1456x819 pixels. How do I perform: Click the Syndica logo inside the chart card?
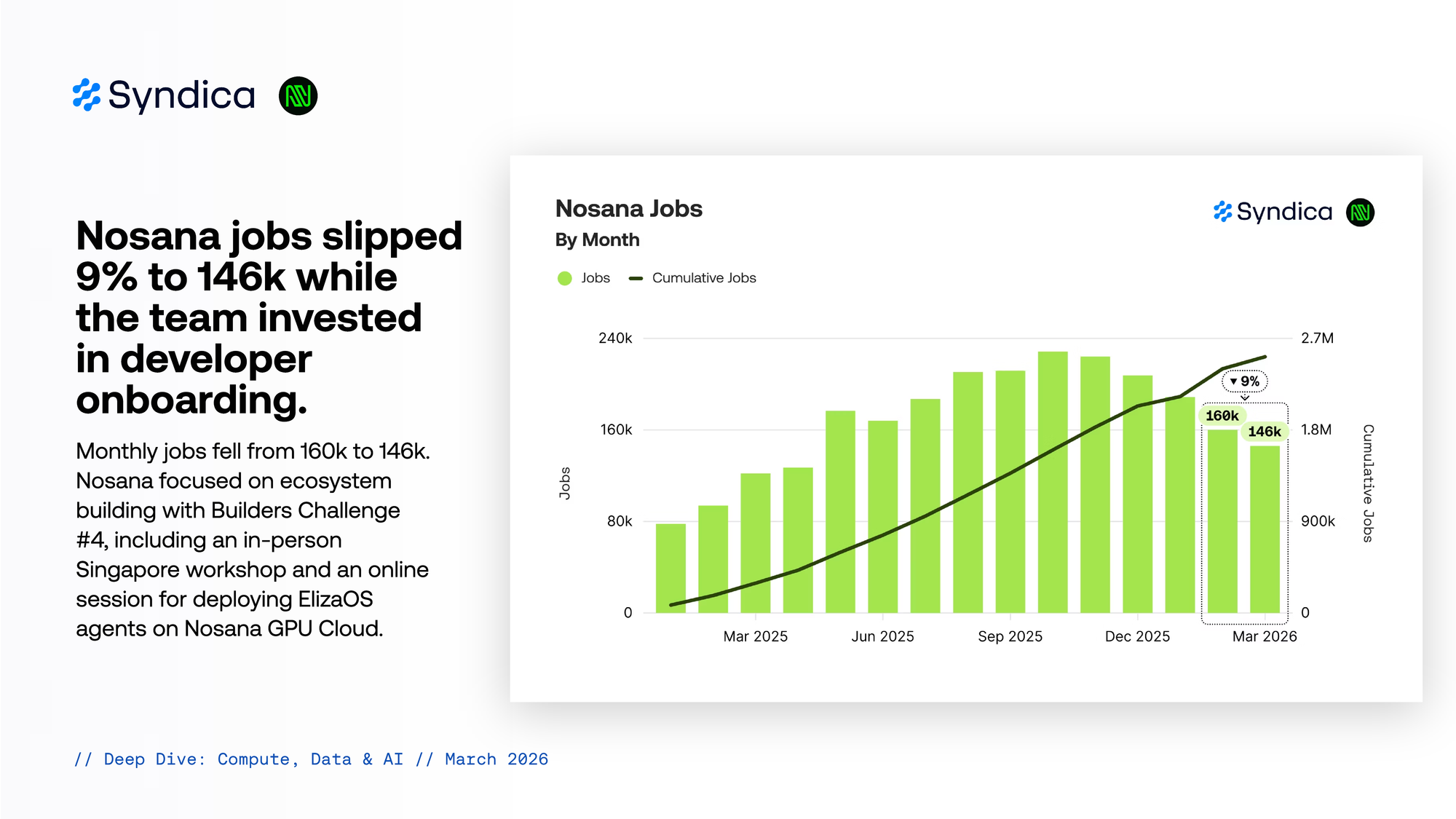[x=1273, y=212]
